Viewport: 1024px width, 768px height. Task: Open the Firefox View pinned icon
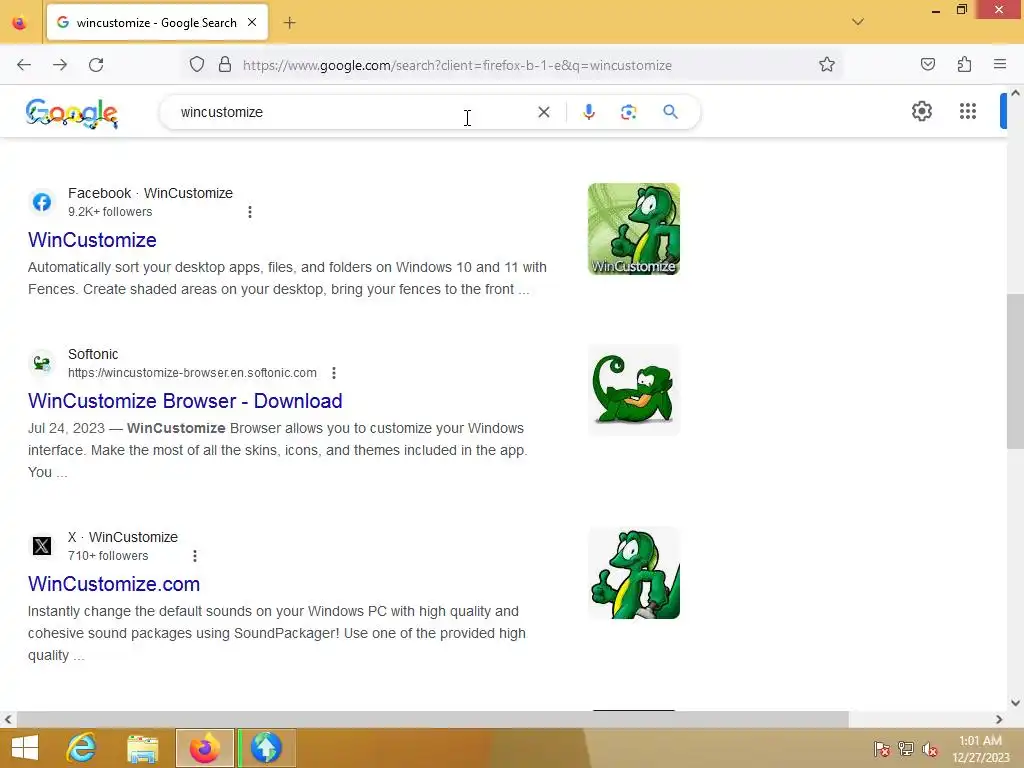click(x=20, y=23)
